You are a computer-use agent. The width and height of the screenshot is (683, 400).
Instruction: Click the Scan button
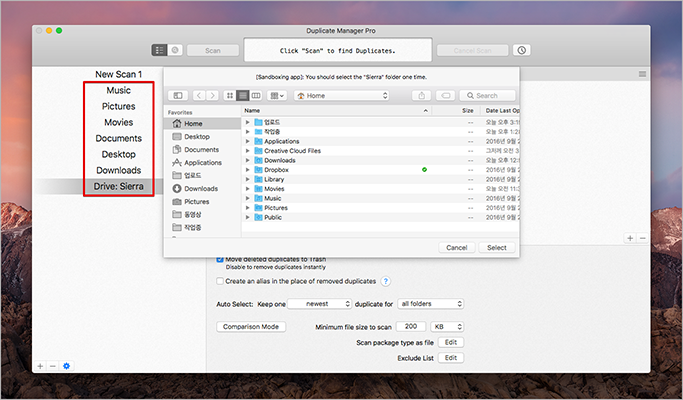[213, 51]
